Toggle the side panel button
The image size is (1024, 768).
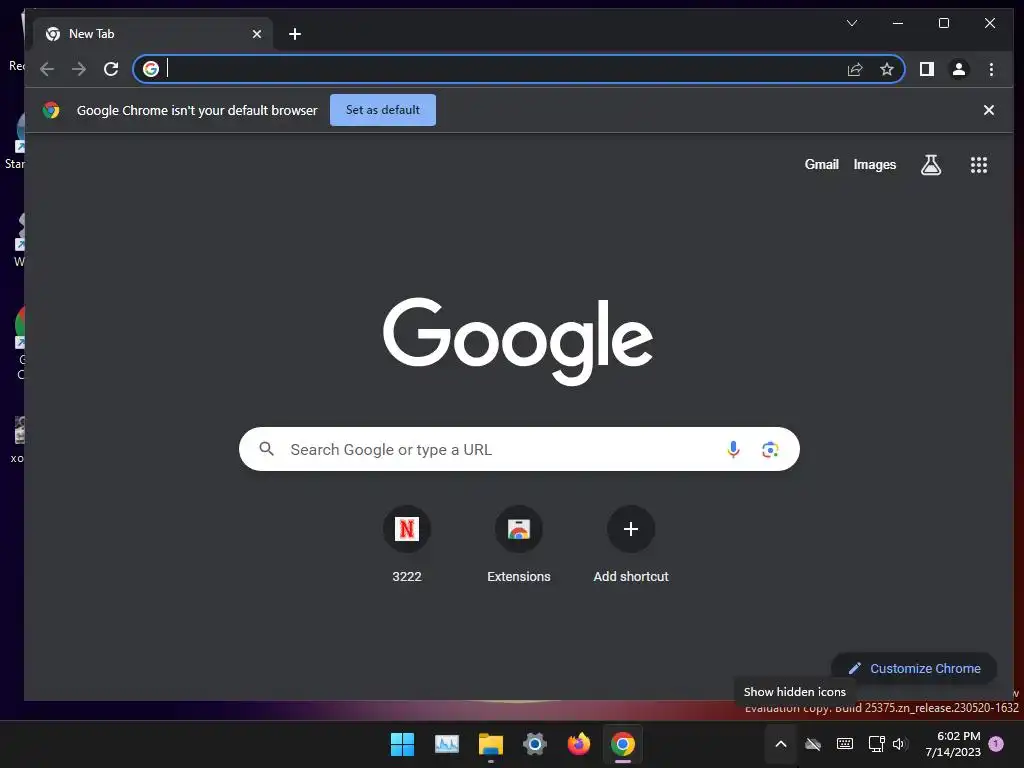(x=927, y=69)
